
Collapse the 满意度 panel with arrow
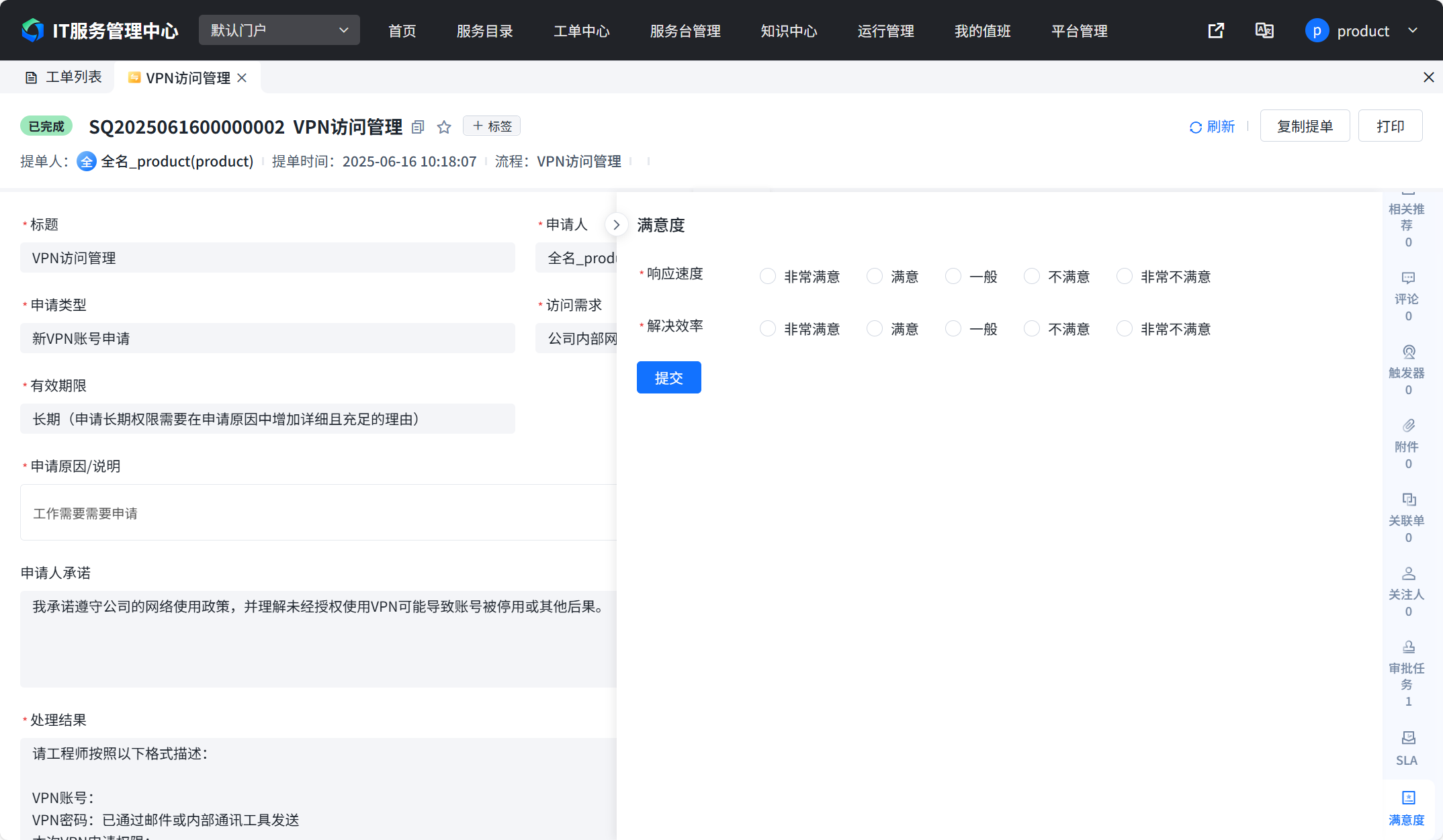click(616, 225)
